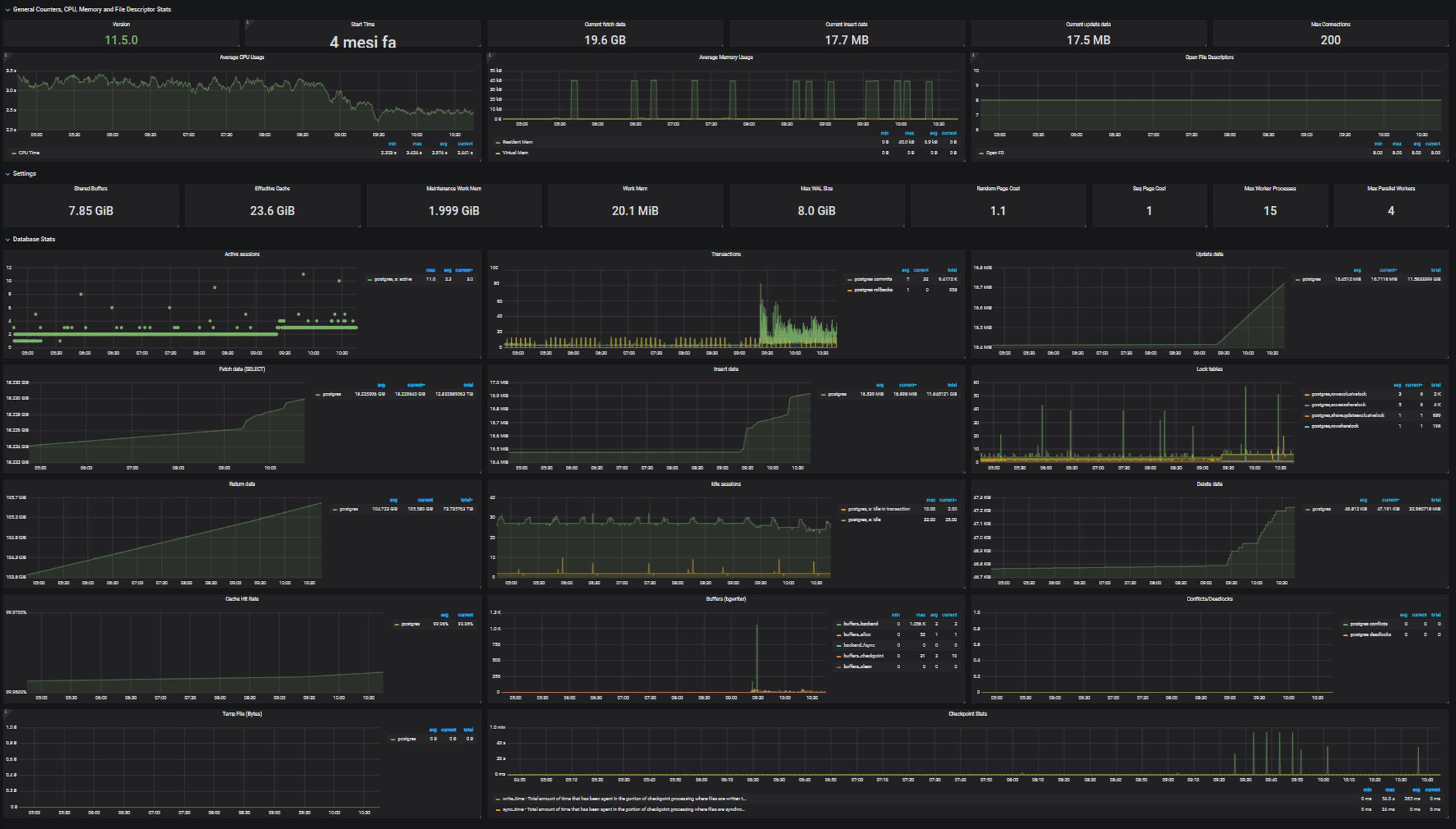Change color of buffers_clean series
Screen dimensions: 1456x829
(839, 667)
